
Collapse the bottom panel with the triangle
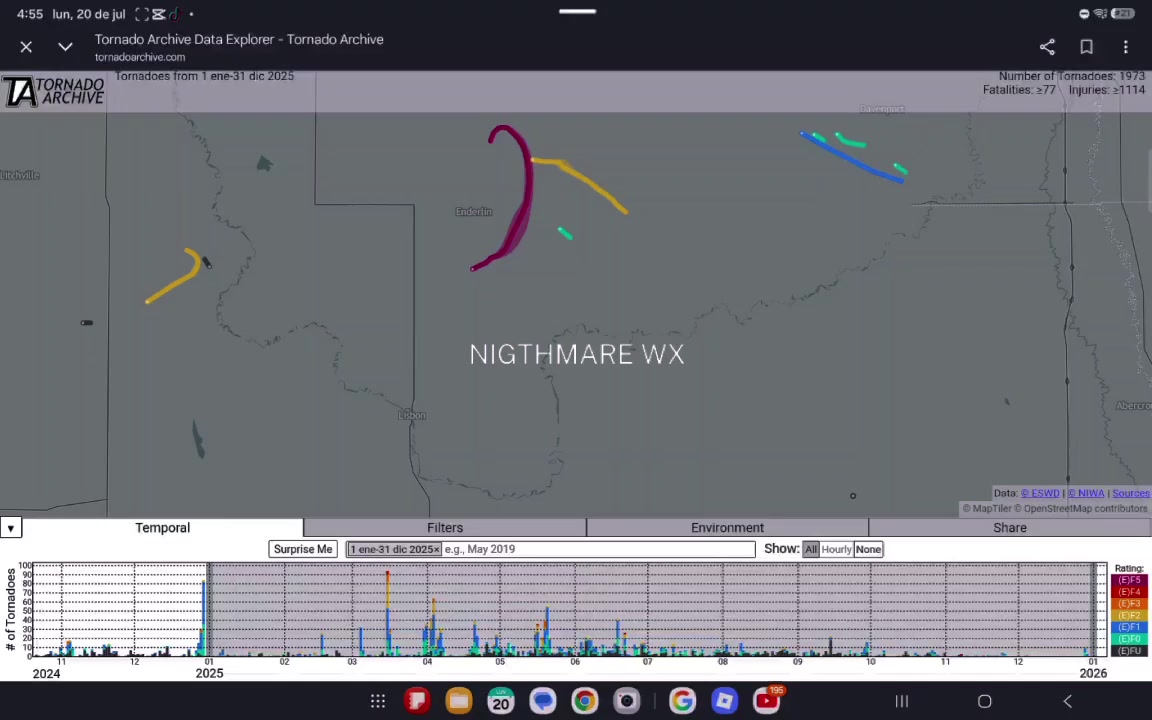click(x=11, y=528)
